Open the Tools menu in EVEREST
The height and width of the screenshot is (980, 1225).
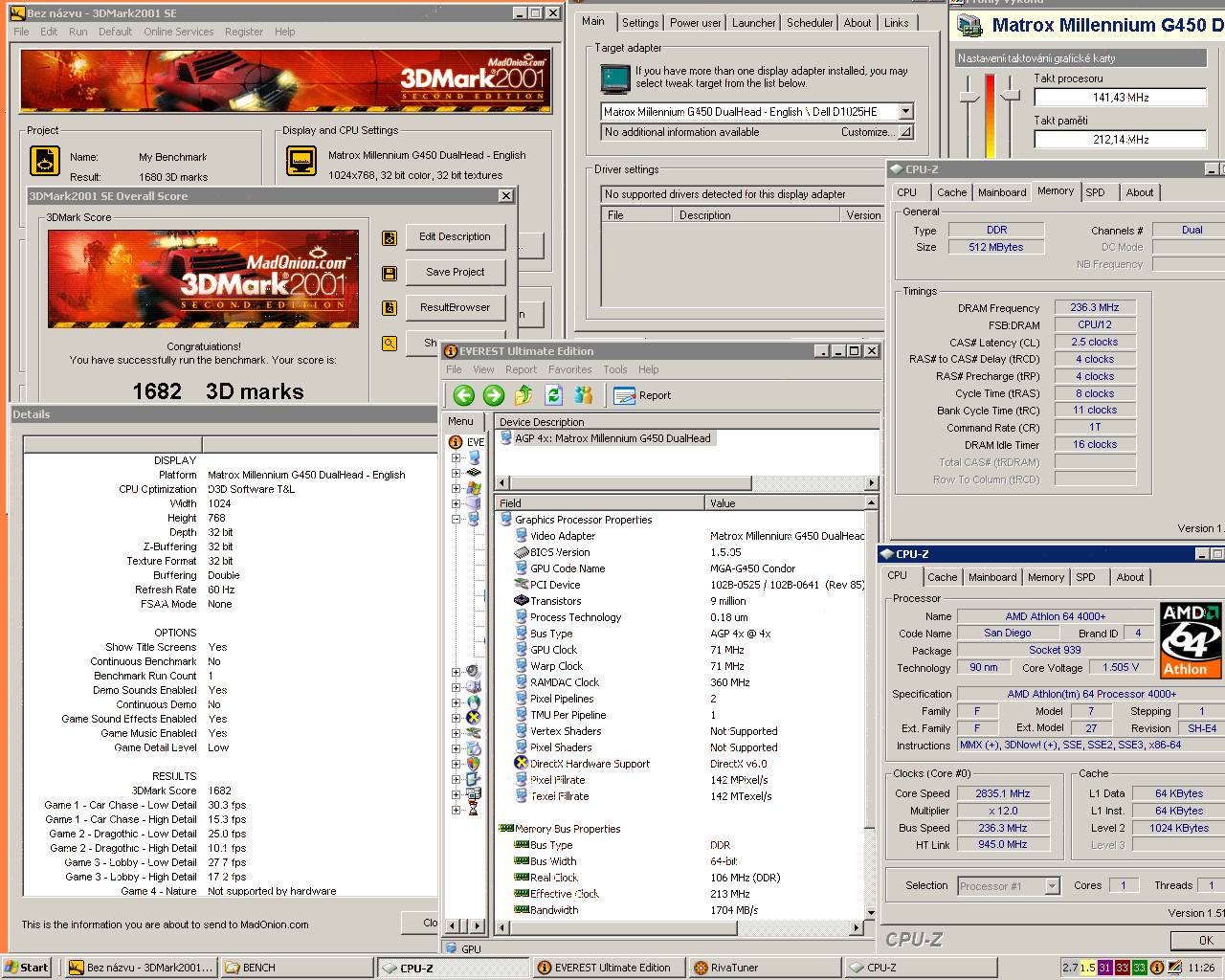[x=615, y=369]
